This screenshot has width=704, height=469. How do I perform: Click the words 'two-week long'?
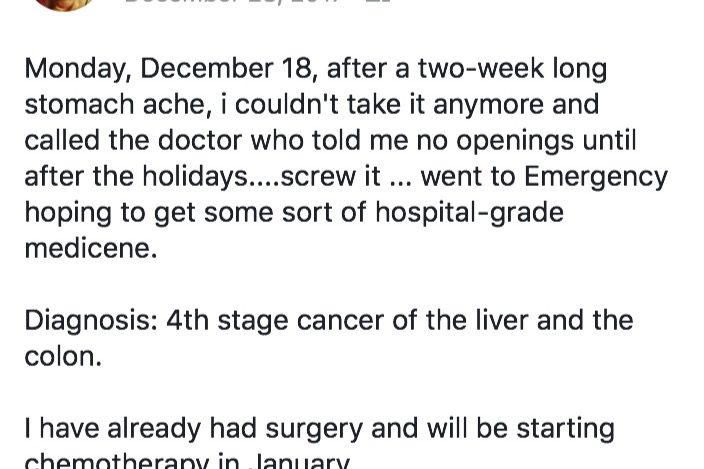point(512,69)
